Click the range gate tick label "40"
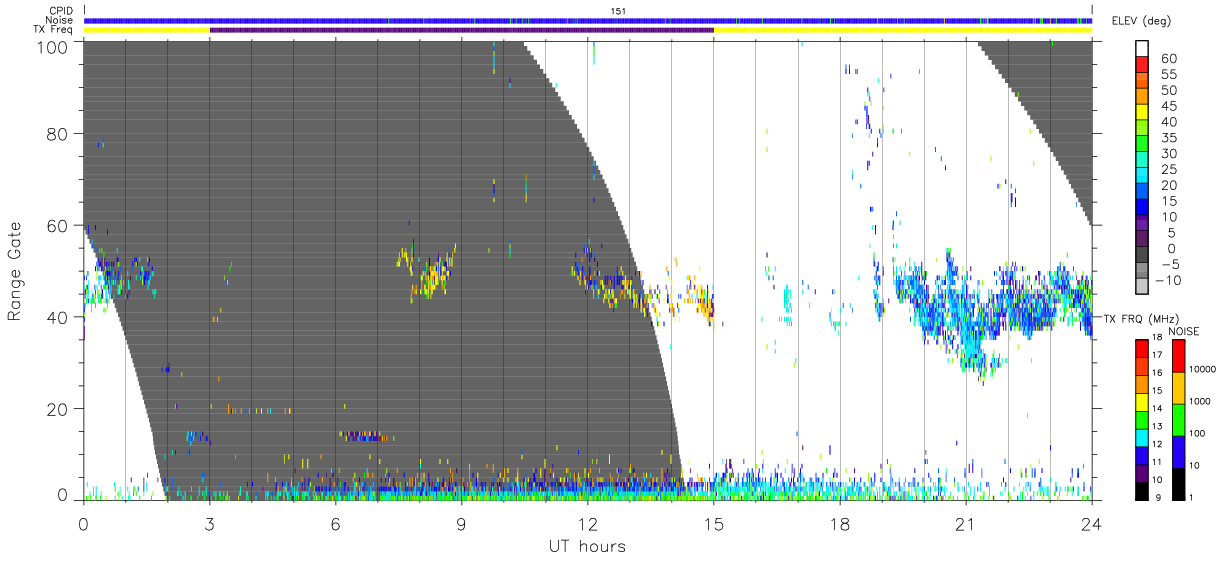The width and height of the screenshot is (1228, 567). 57,318
